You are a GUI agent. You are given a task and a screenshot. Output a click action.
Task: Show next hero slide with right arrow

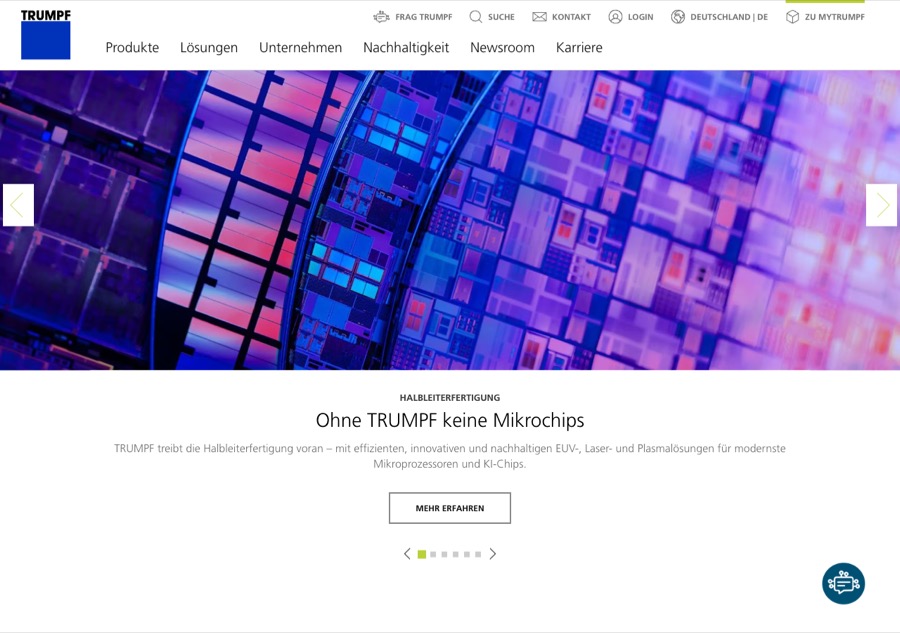(x=881, y=205)
